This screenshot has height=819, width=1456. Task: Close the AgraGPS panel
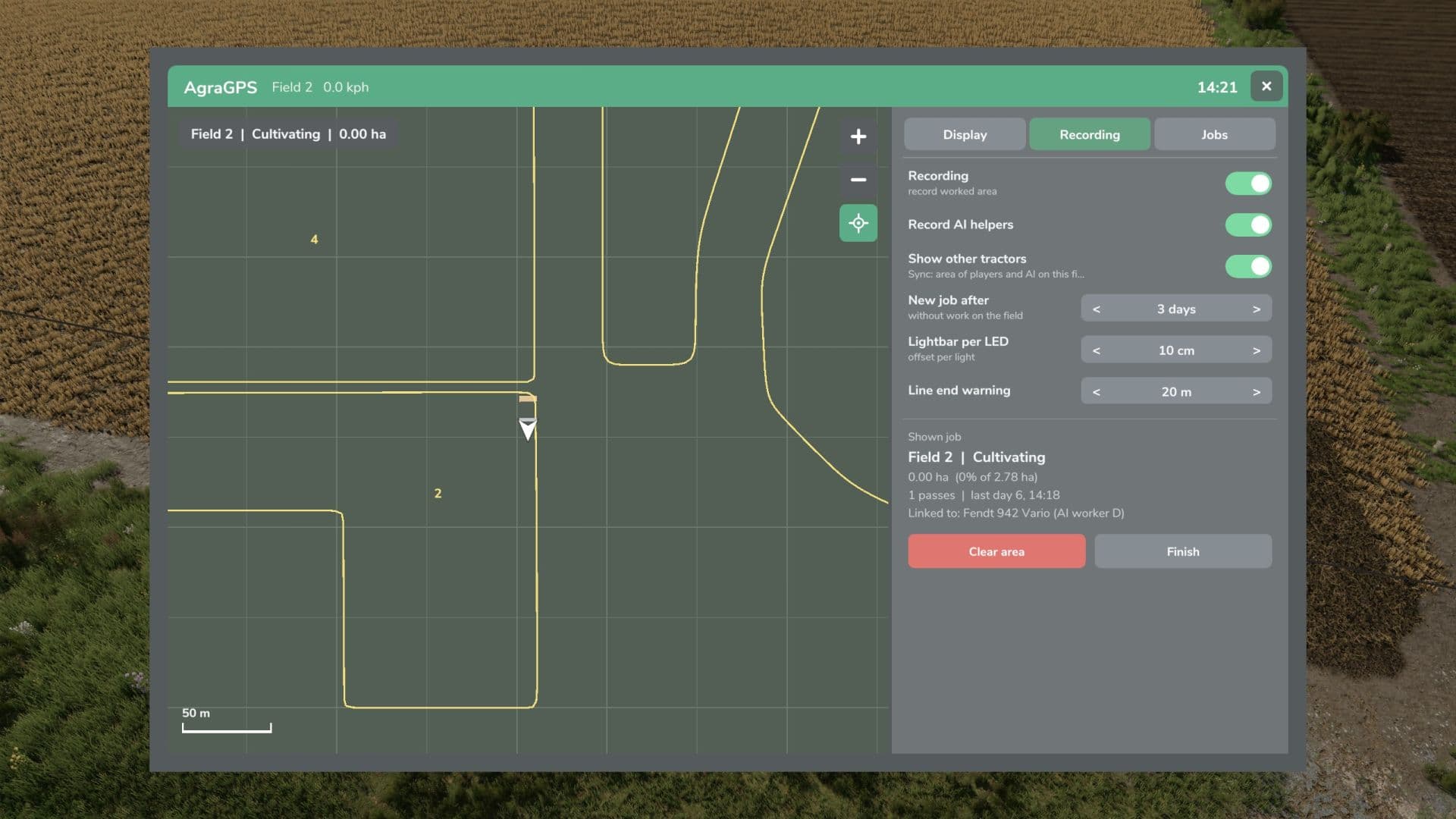(x=1266, y=86)
